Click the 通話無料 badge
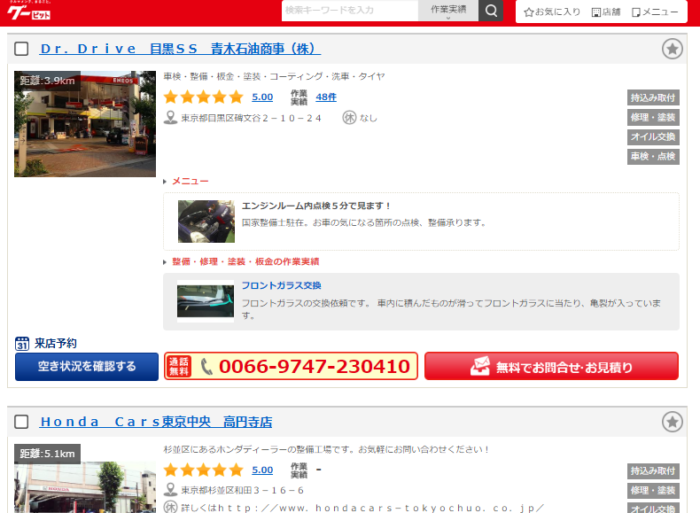This screenshot has width=700, height=513. click(x=179, y=367)
